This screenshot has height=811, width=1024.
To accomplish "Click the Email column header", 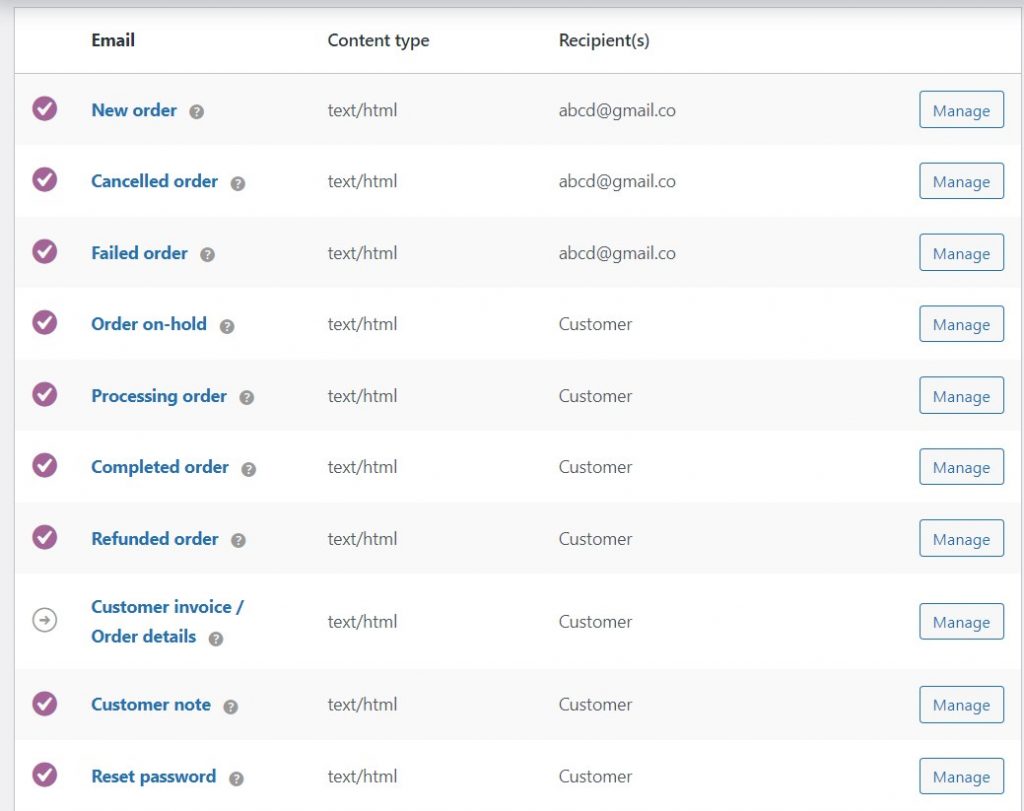I will [x=113, y=40].
